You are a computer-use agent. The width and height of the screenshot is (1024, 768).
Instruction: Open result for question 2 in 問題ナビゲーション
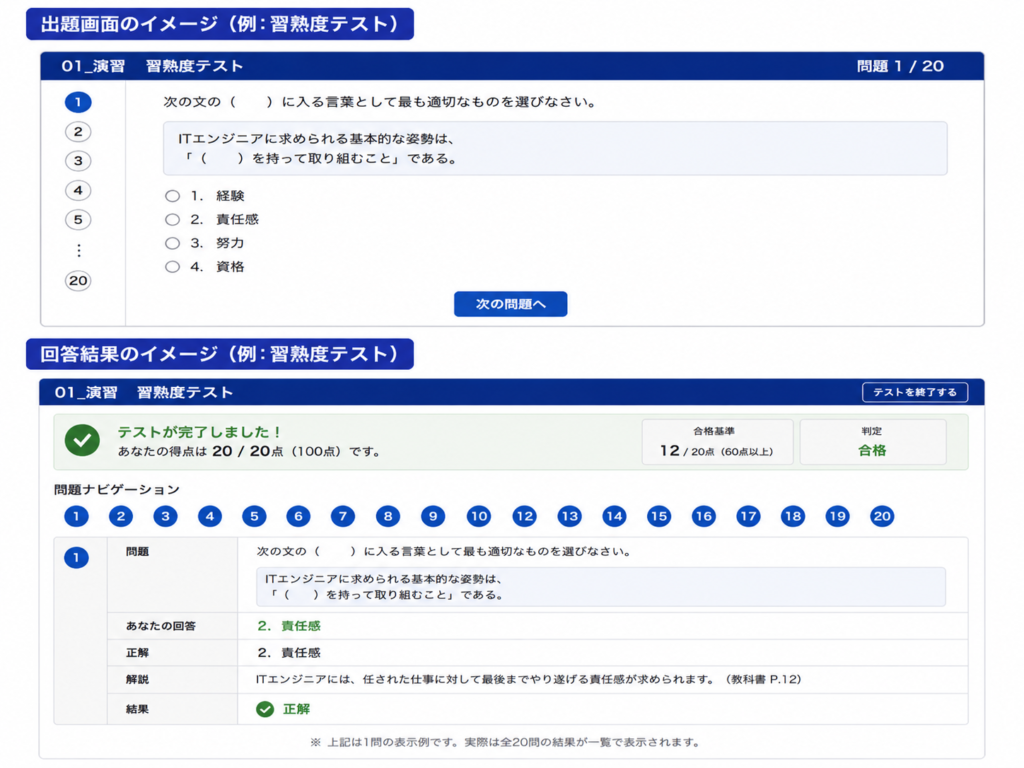point(121,517)
